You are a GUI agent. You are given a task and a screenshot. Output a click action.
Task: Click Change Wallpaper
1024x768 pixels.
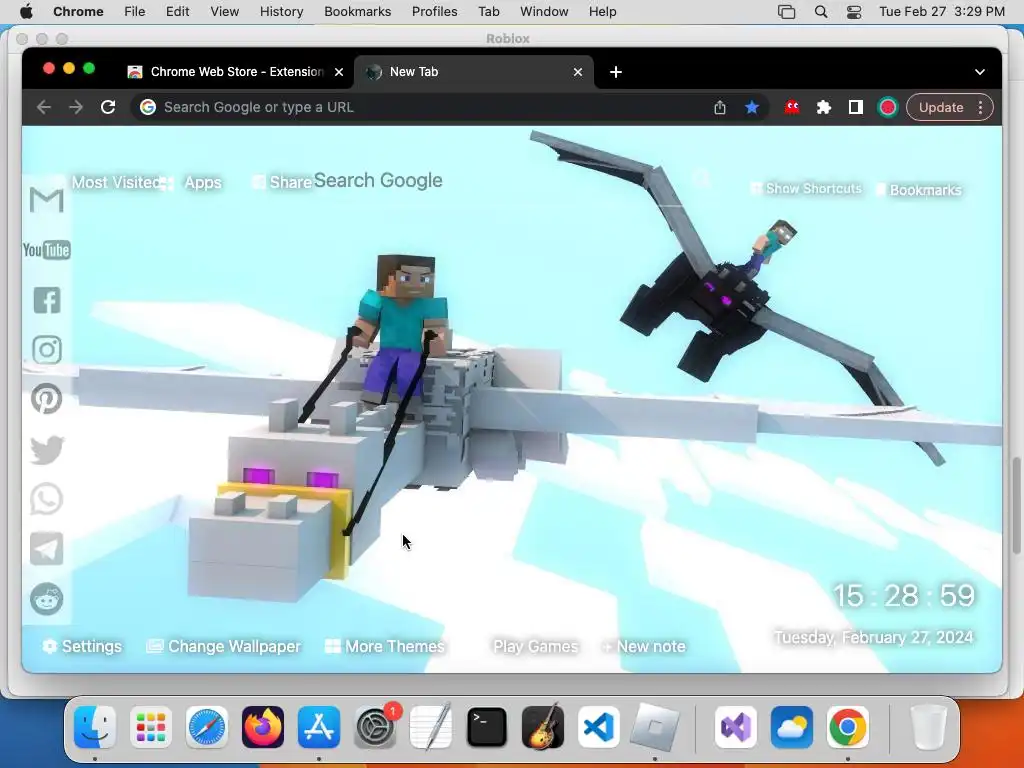(224, 647)
